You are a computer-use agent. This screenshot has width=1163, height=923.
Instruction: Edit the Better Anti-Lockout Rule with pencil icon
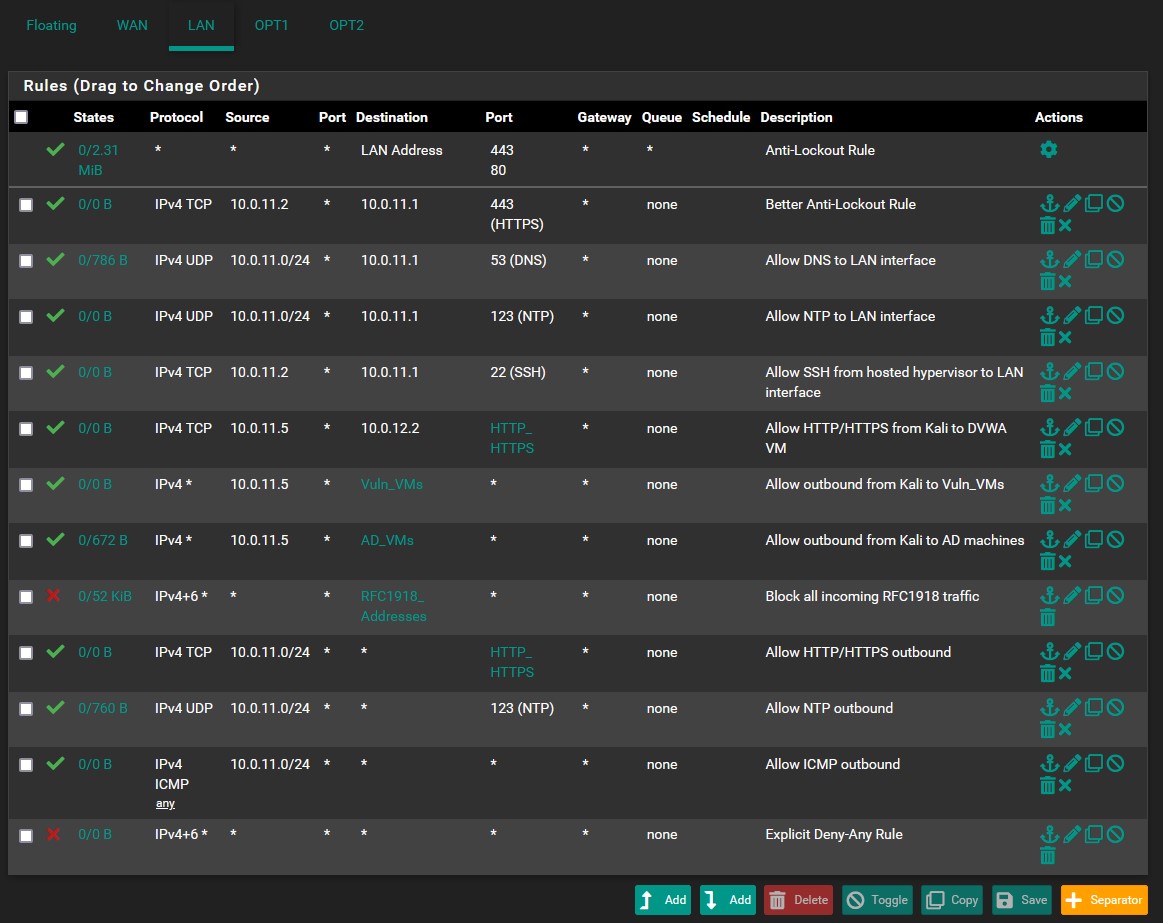(x=1072, y=204)
